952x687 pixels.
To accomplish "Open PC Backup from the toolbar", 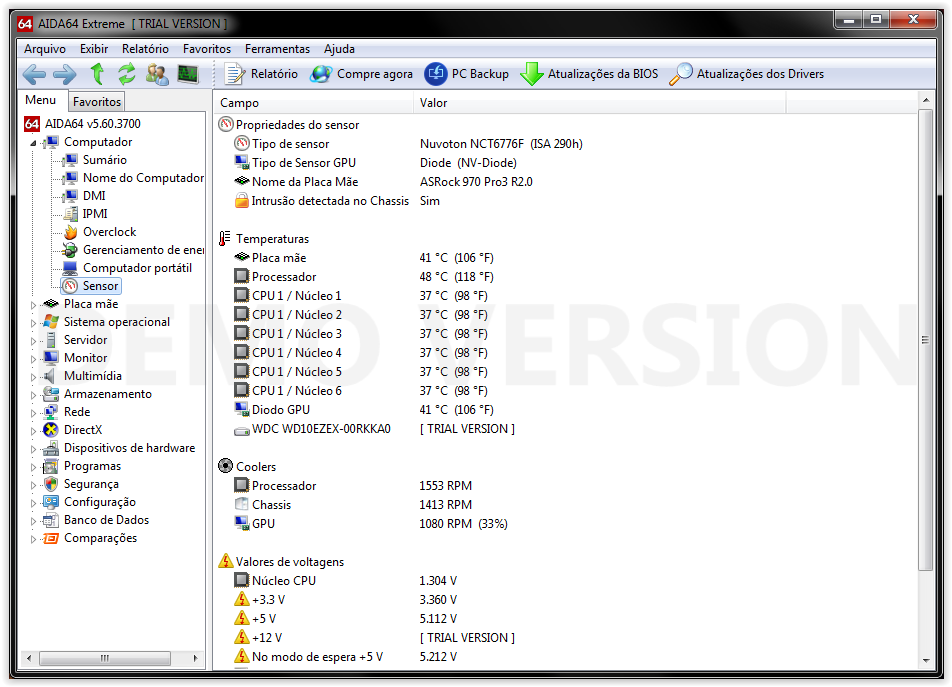I will point(466,74).
